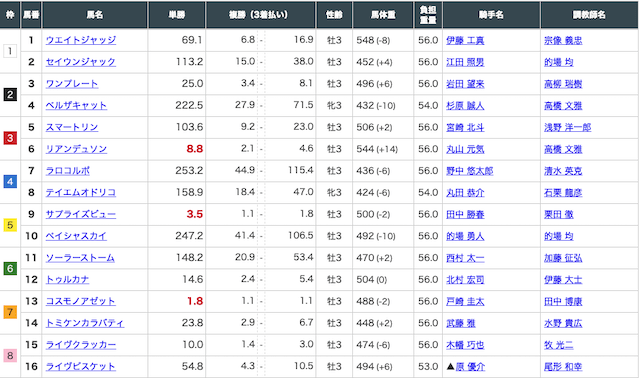This screenshot has height=378, width=640.
Task: Click the apprentice ▲ mark in row 16
Action: [450, 367]
